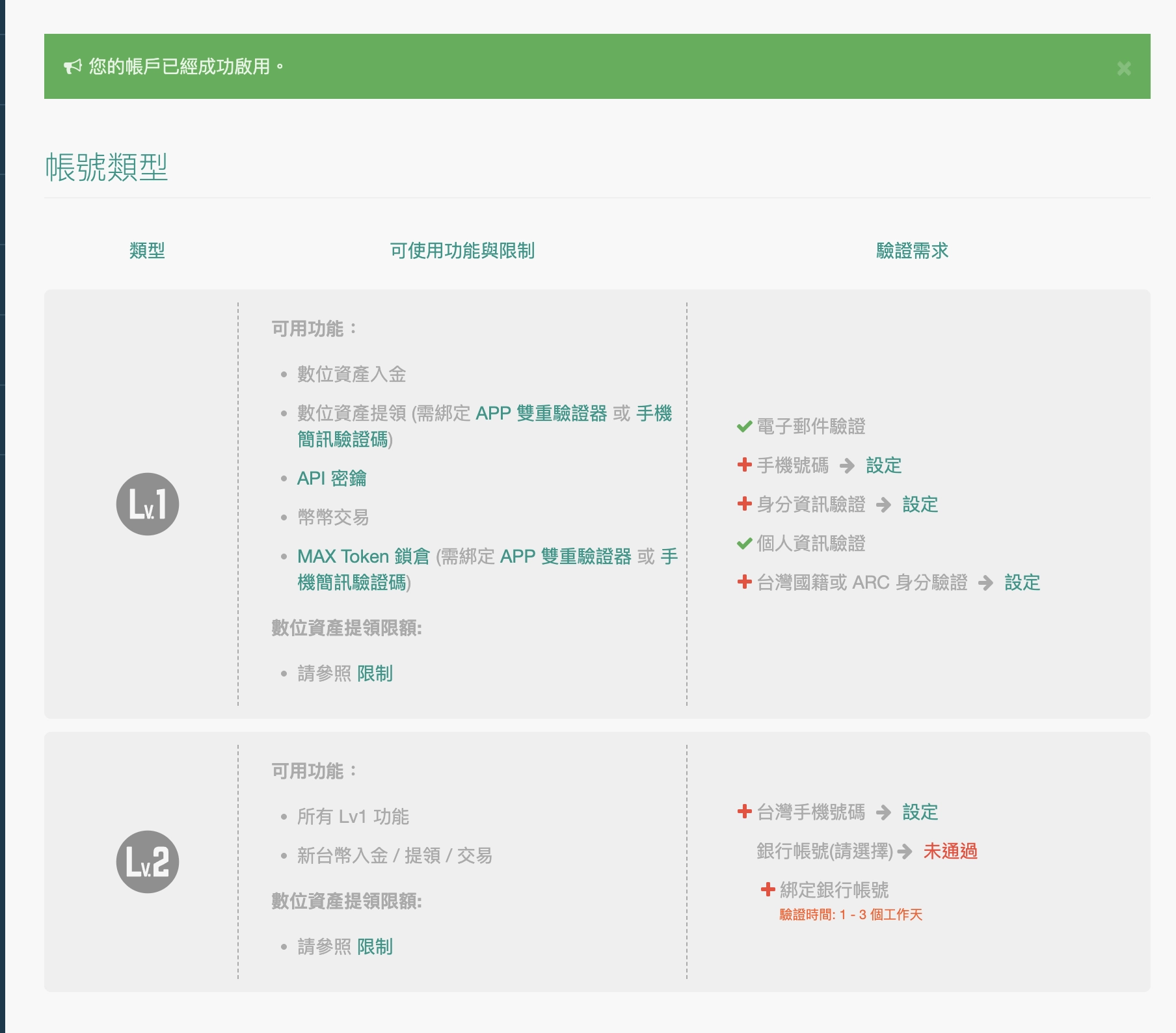This screenshot has height=1033, width=1176.
Task: Click red plus beside 台灣國籍或 ARC 身分驗證
Action: pos(744,582)
